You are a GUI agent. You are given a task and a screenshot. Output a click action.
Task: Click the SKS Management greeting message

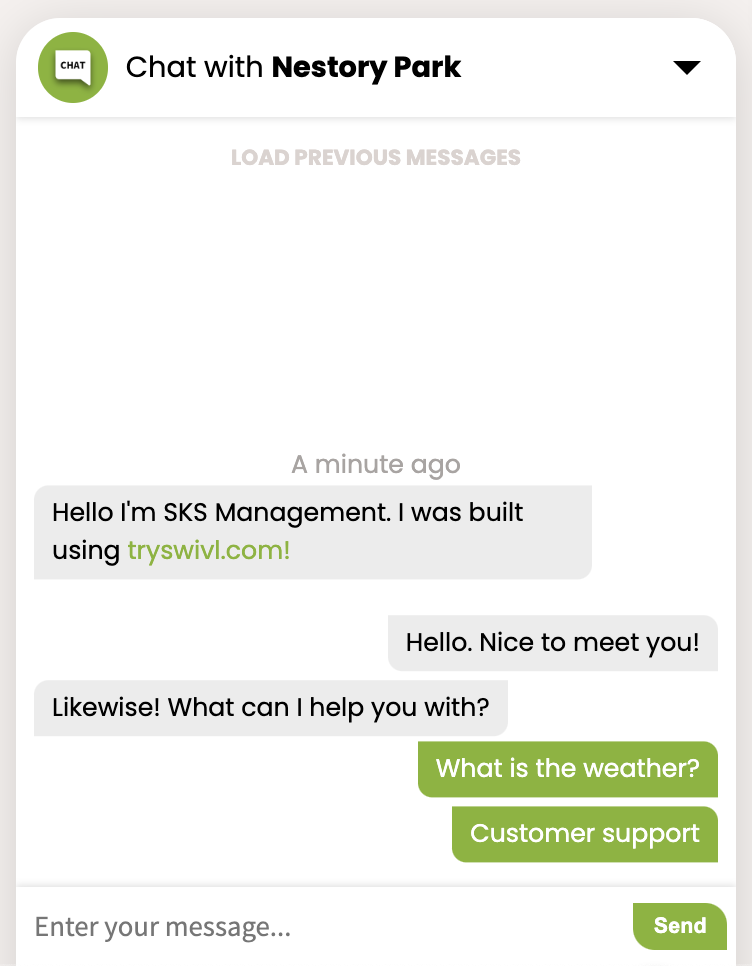click(x=313, y=532)
